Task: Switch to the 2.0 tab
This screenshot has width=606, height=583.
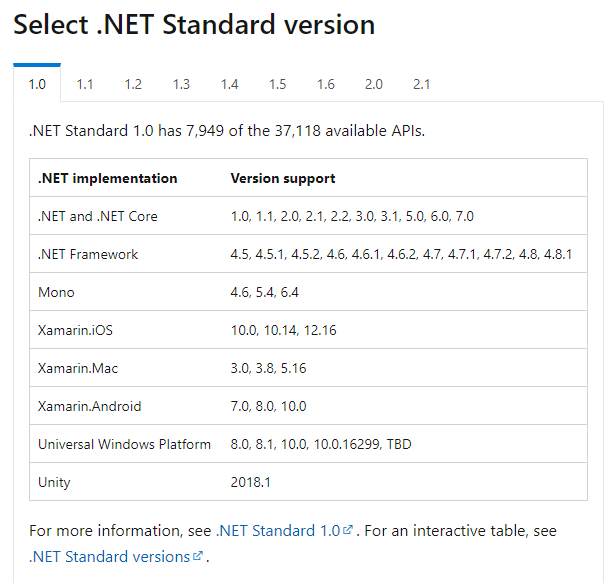Action: (x=373, y=84)
